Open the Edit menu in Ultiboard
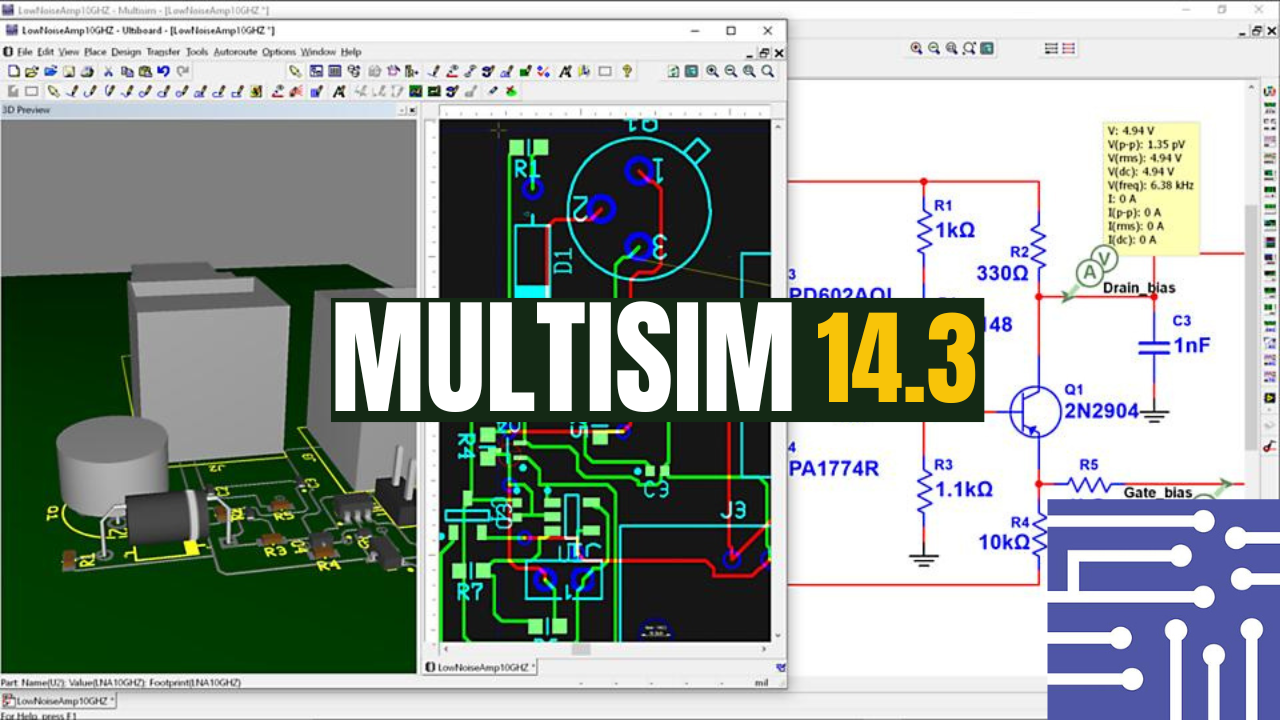This screenshot has width=1280, height=720. tap(46, 52)
